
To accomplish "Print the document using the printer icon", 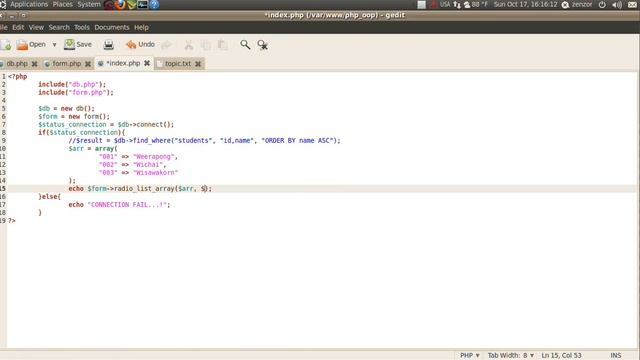I will (109, 44).
